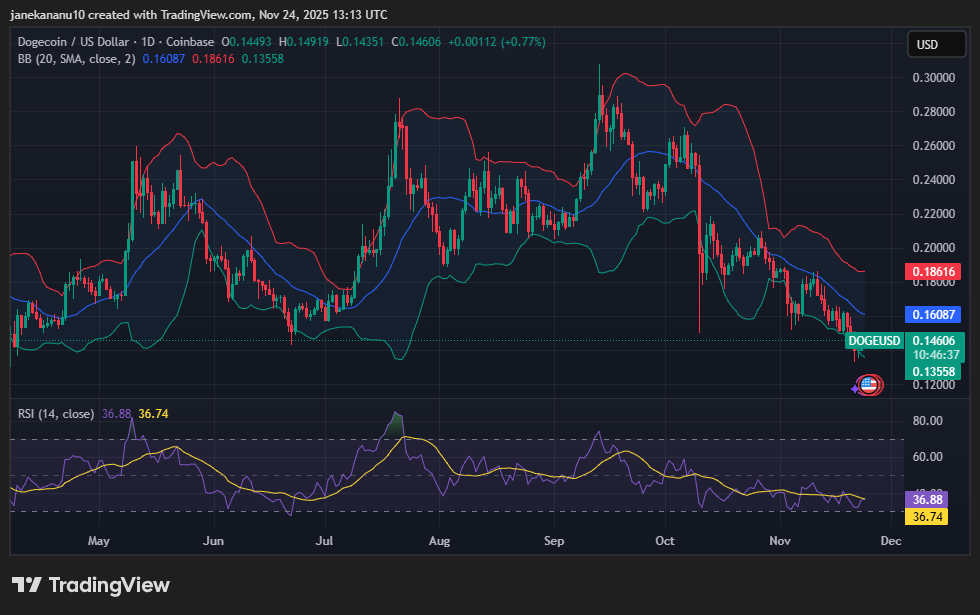Click the red 0.18616 upper band price tag
This screenshot has width=980, height=615.
[x=932, y=272]
